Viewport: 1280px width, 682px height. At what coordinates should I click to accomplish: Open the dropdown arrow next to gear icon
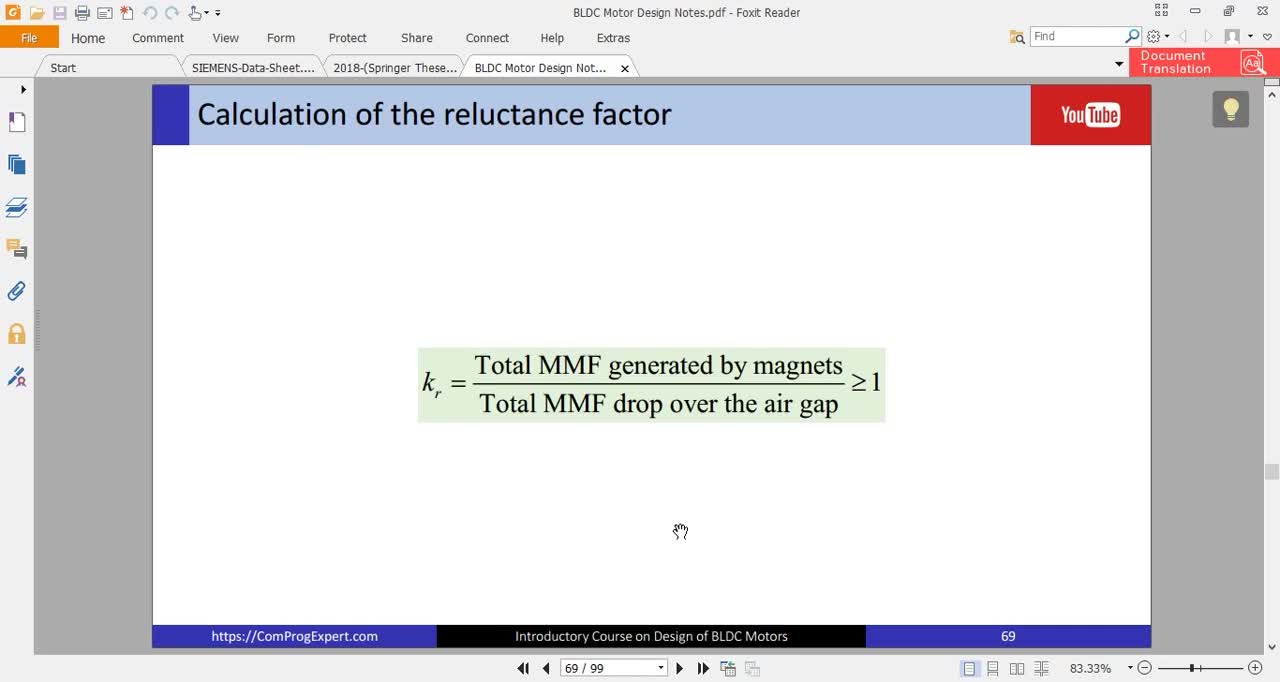tap(1166, 37)
